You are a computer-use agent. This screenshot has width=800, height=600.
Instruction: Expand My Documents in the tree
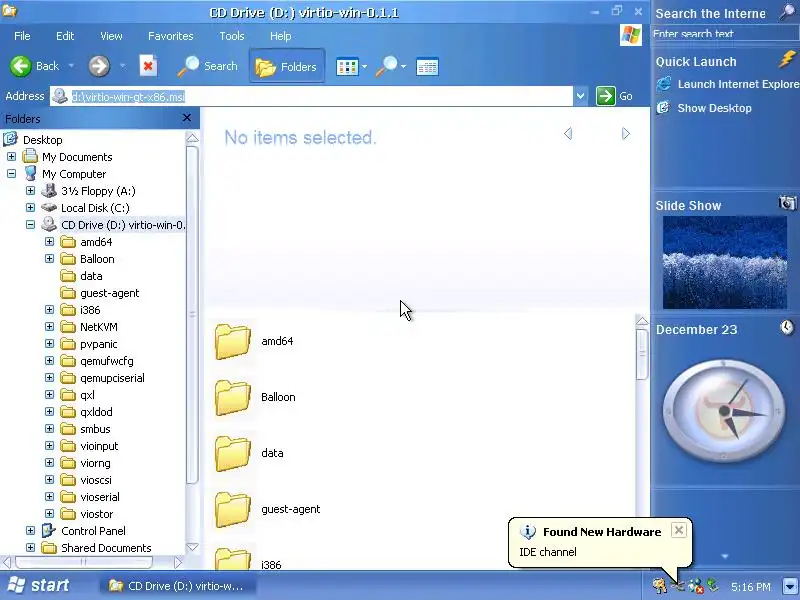(12, 157)
